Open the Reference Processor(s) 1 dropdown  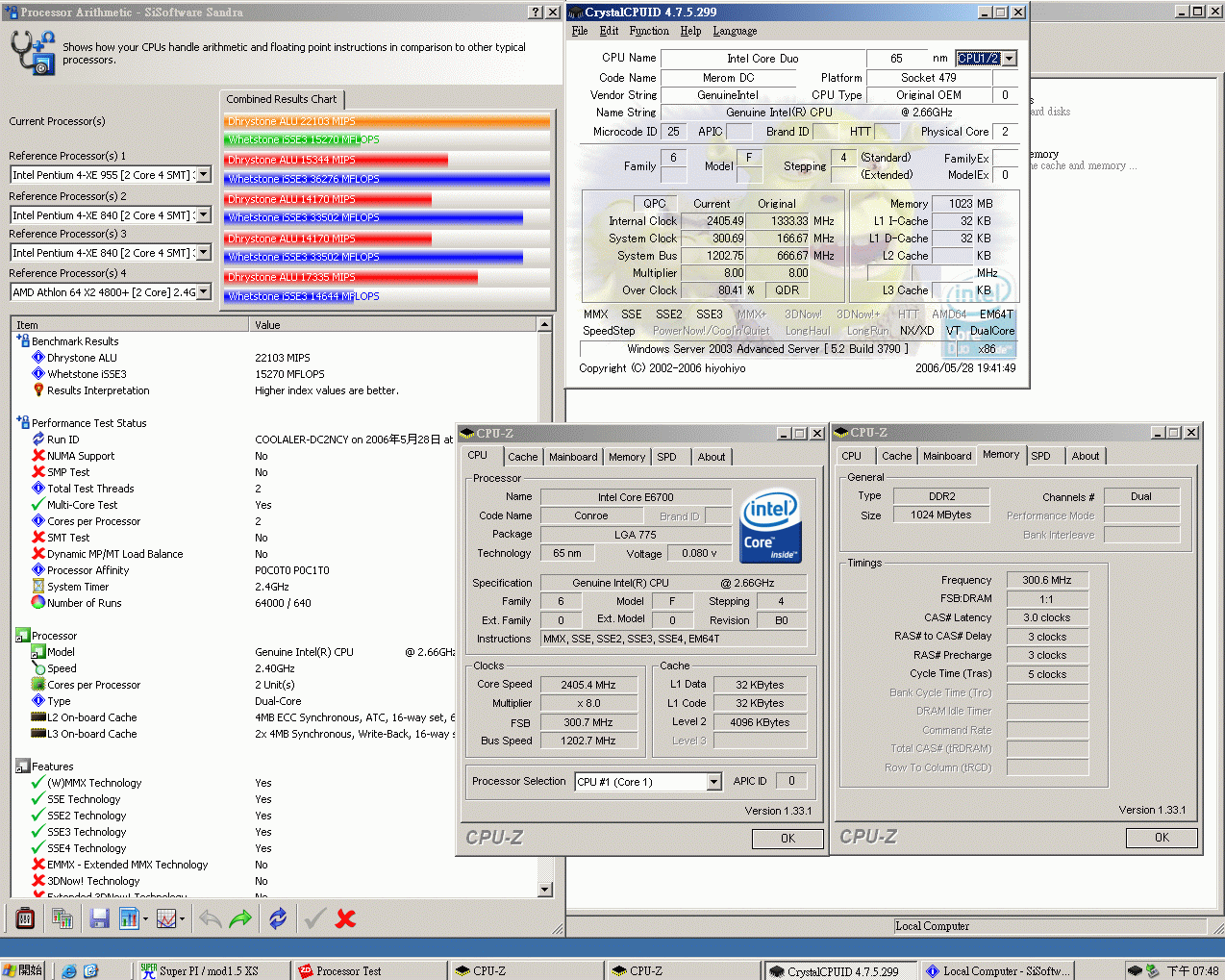204,174
